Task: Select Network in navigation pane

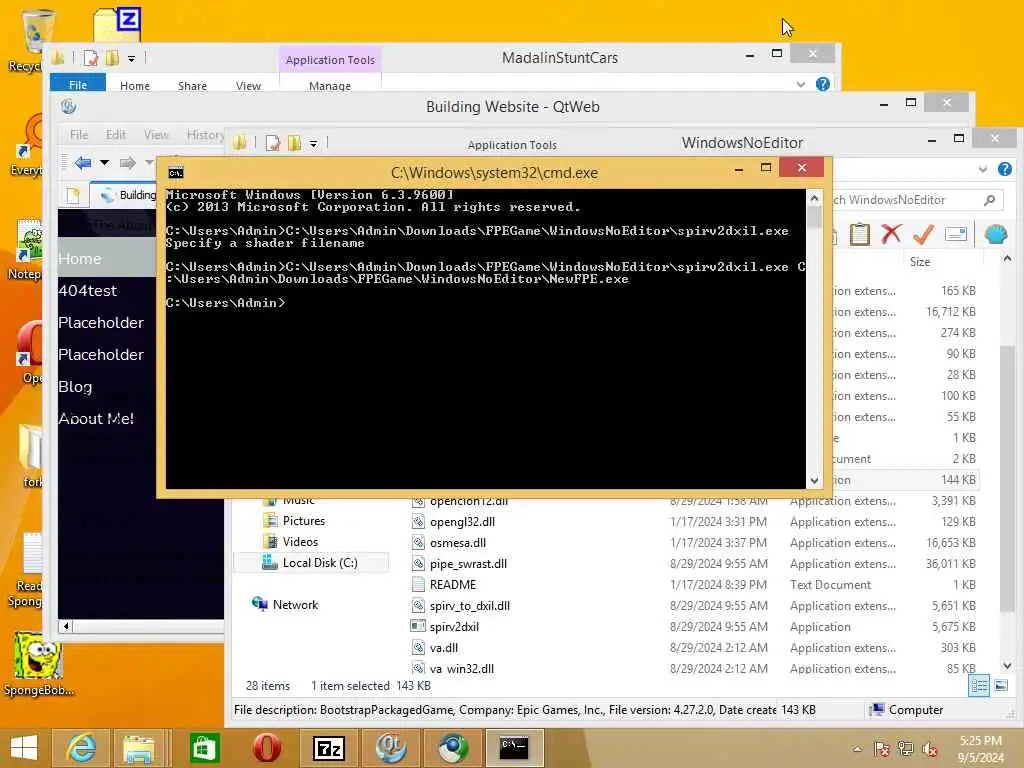Action: tap(285, 605)
